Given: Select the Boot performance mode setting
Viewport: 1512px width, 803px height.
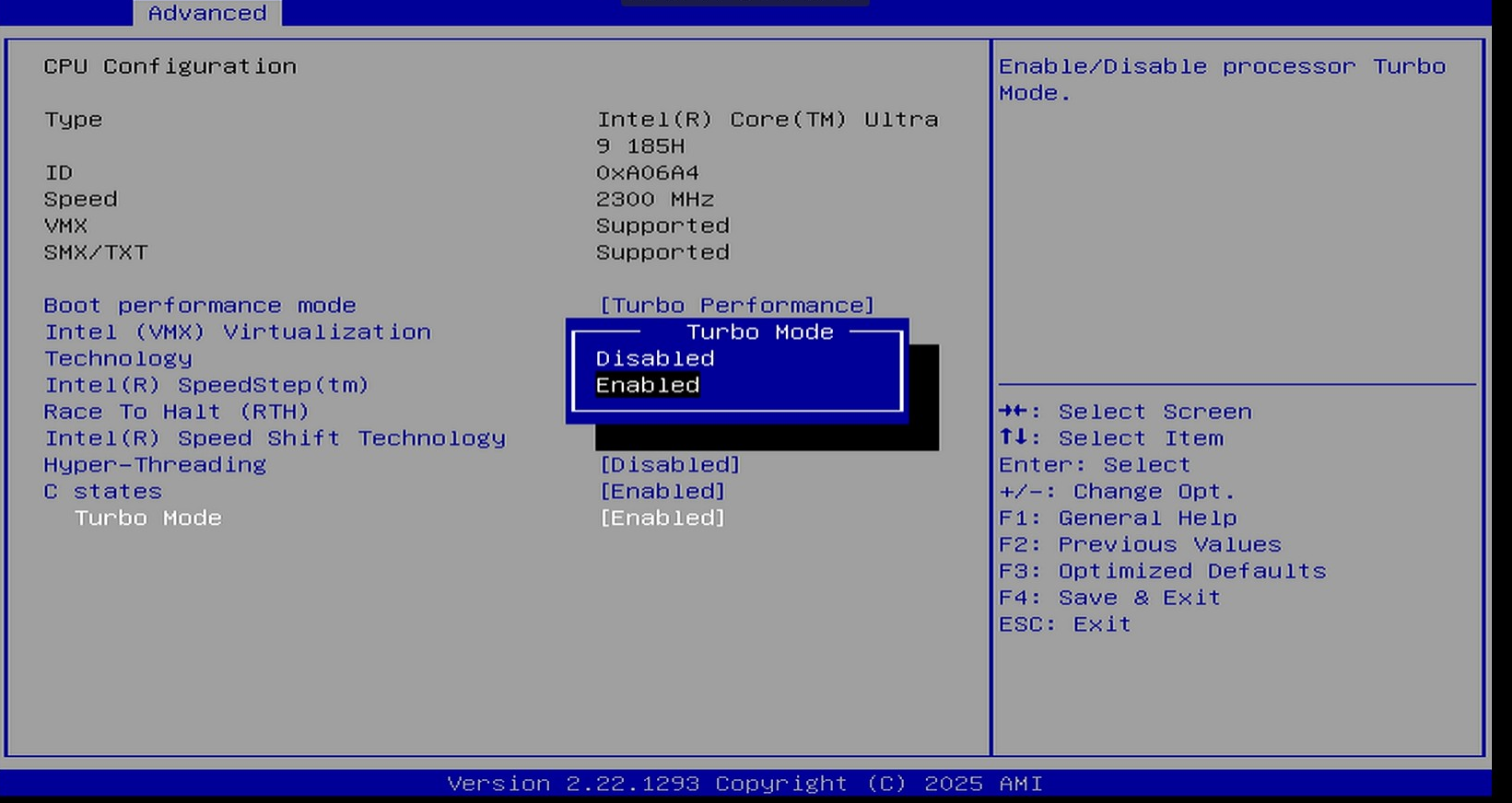Looking at the screenshot, I should click(x=200, y=305).
